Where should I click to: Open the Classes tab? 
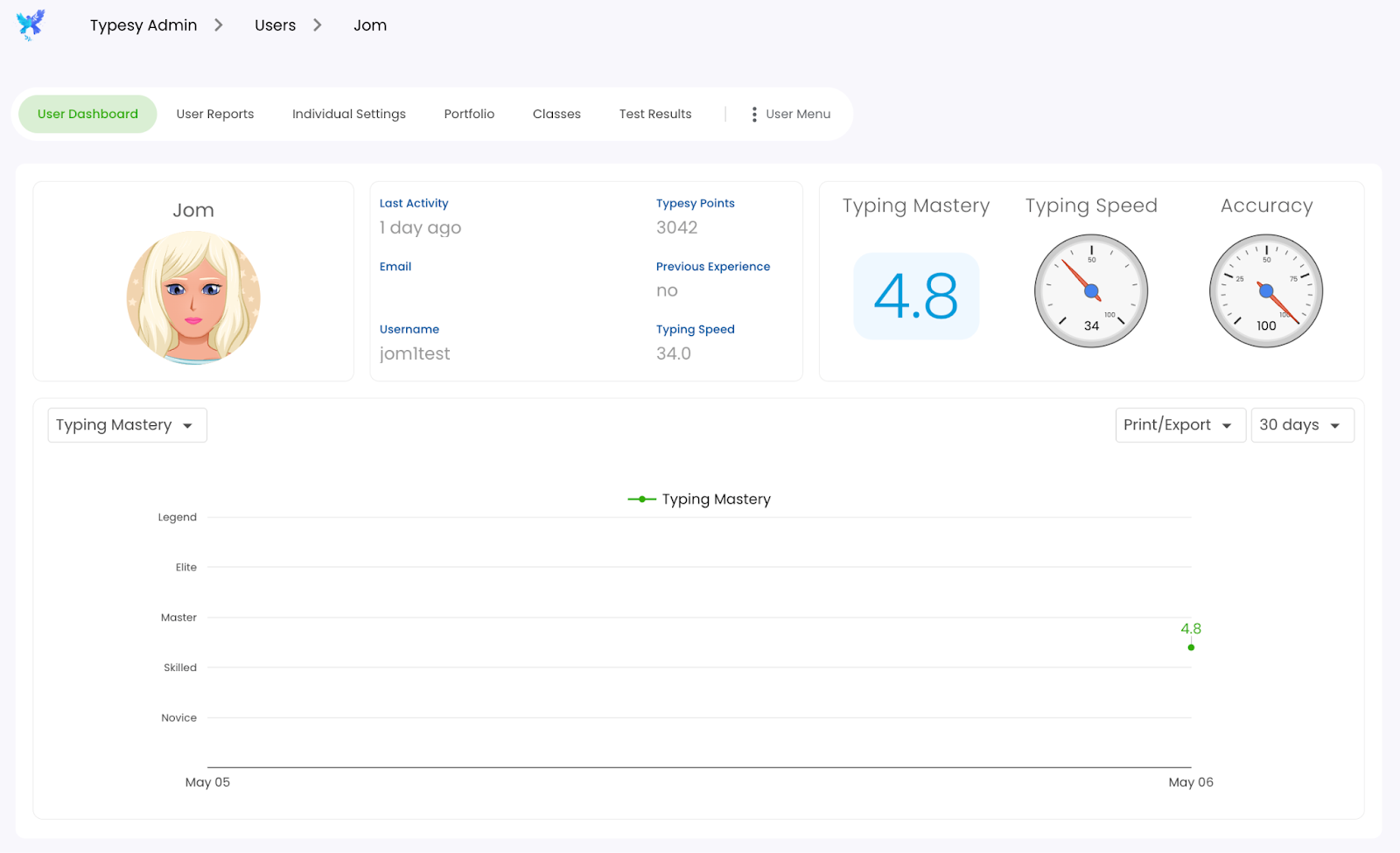click(556, 115)
